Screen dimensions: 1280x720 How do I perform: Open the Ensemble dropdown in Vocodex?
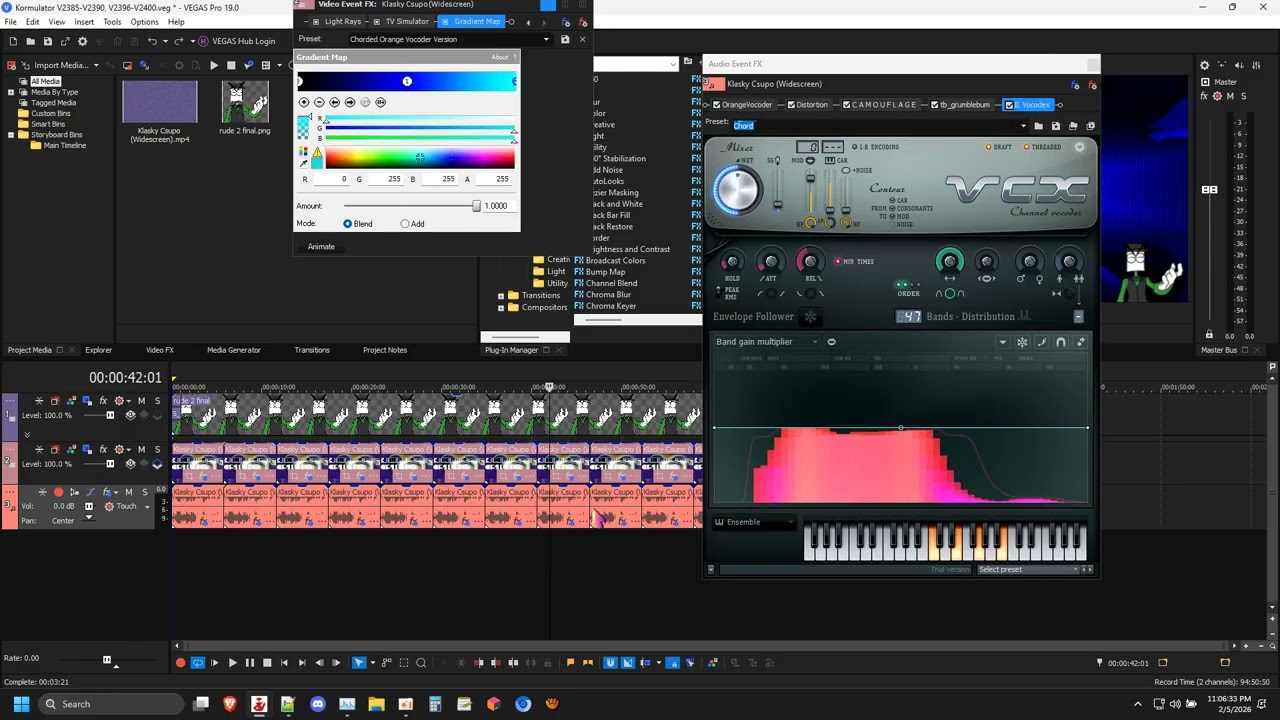(x=755, y=522)
